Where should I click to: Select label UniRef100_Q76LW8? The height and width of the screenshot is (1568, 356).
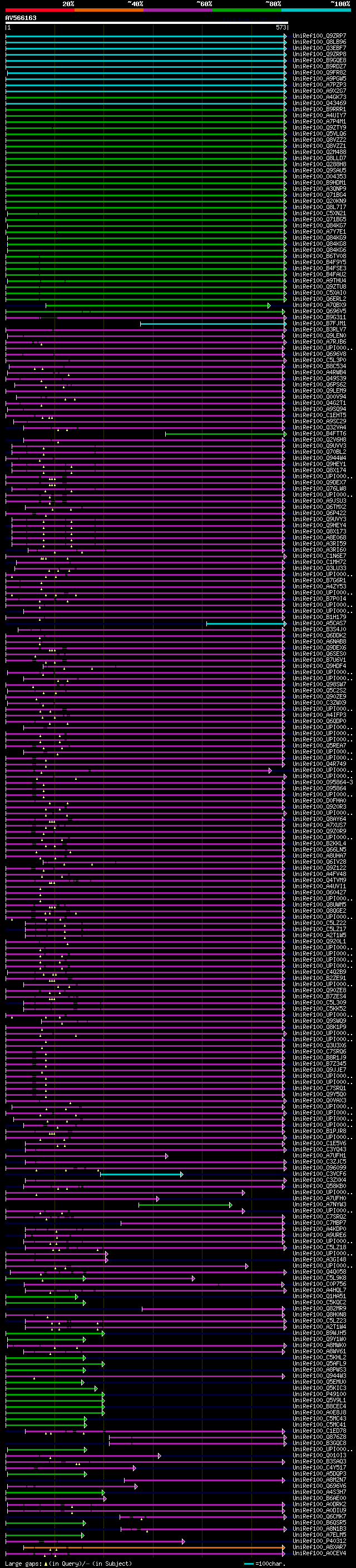pyautogui.click(x=319, y=488)
